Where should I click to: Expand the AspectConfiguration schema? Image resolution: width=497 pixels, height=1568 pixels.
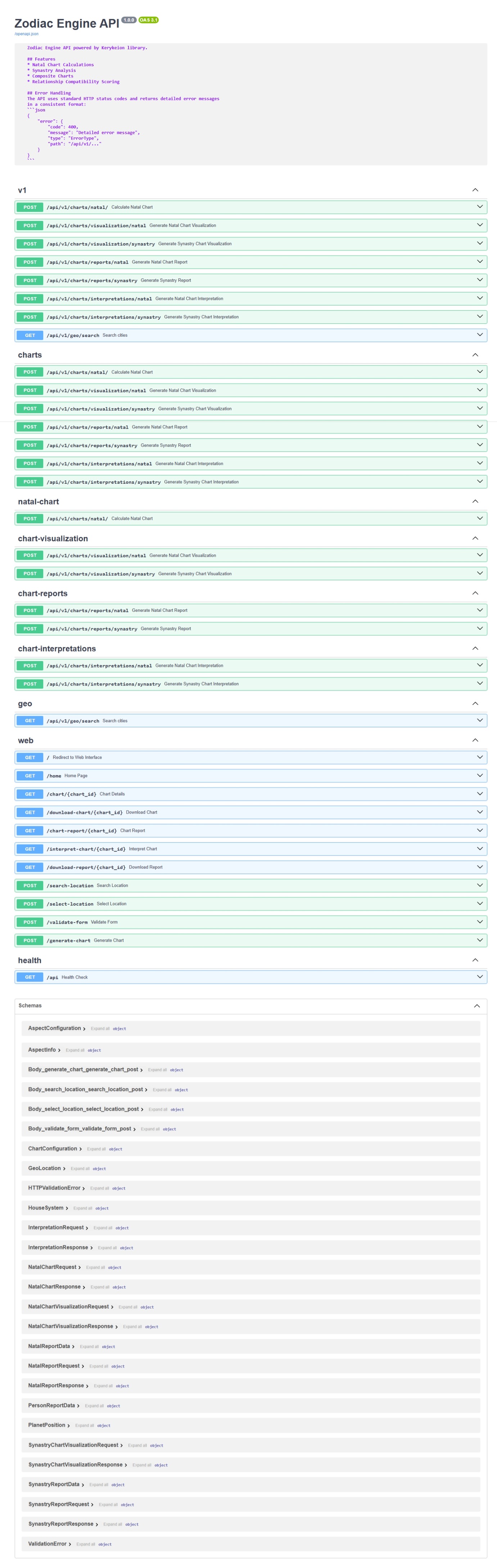coord(57,1028)
